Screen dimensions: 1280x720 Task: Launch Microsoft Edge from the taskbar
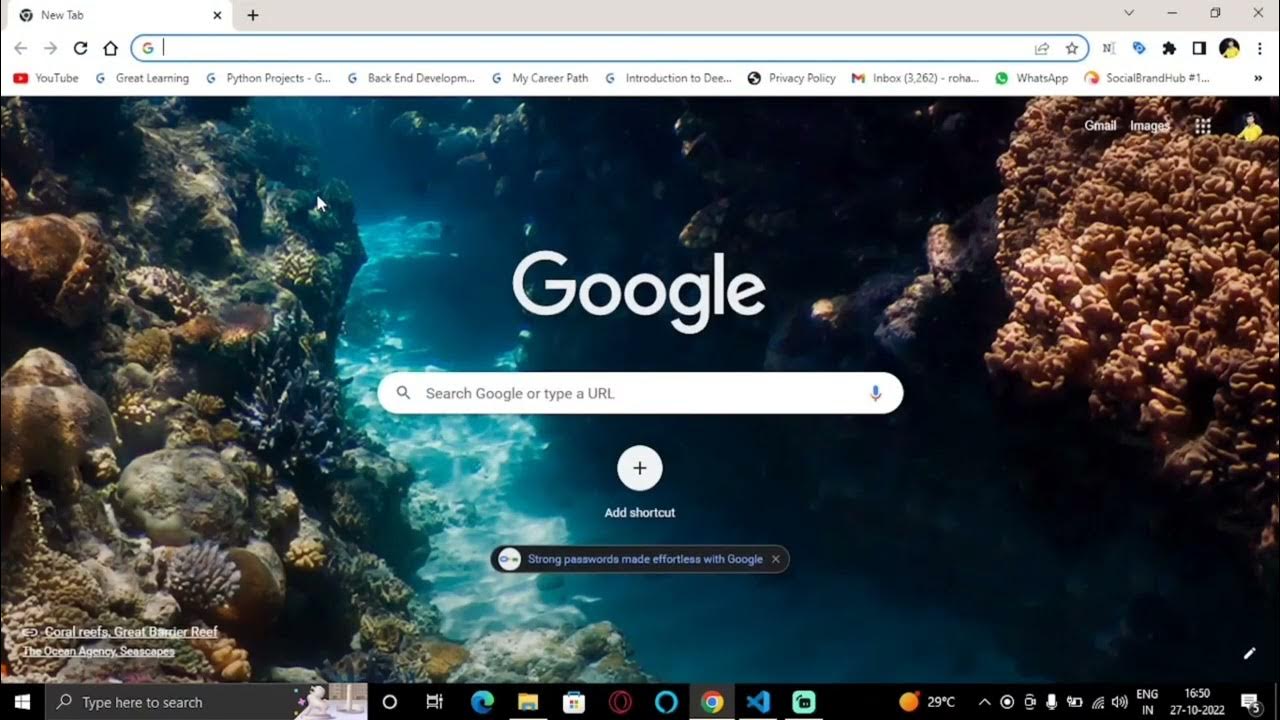[x=482, y=702]
